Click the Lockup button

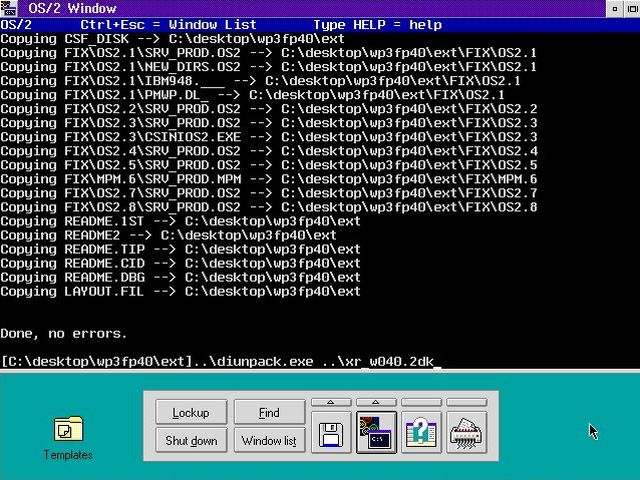tap(191, 412)
